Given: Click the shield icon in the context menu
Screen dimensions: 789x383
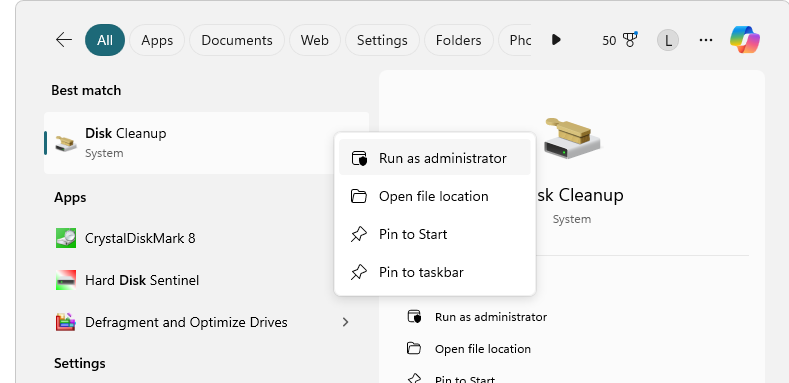Looking at the screenshot, I should click(x=359, y=158).
